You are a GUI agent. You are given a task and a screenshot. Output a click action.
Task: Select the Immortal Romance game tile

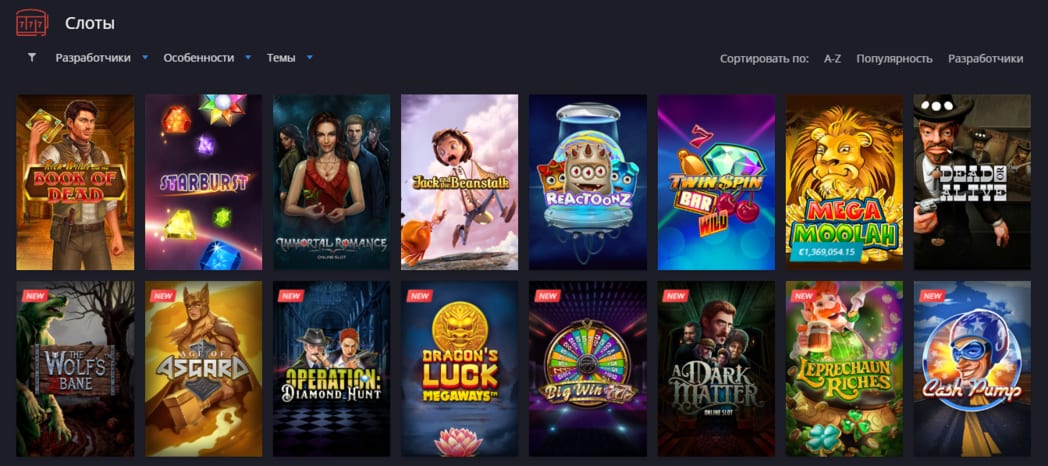332,182
